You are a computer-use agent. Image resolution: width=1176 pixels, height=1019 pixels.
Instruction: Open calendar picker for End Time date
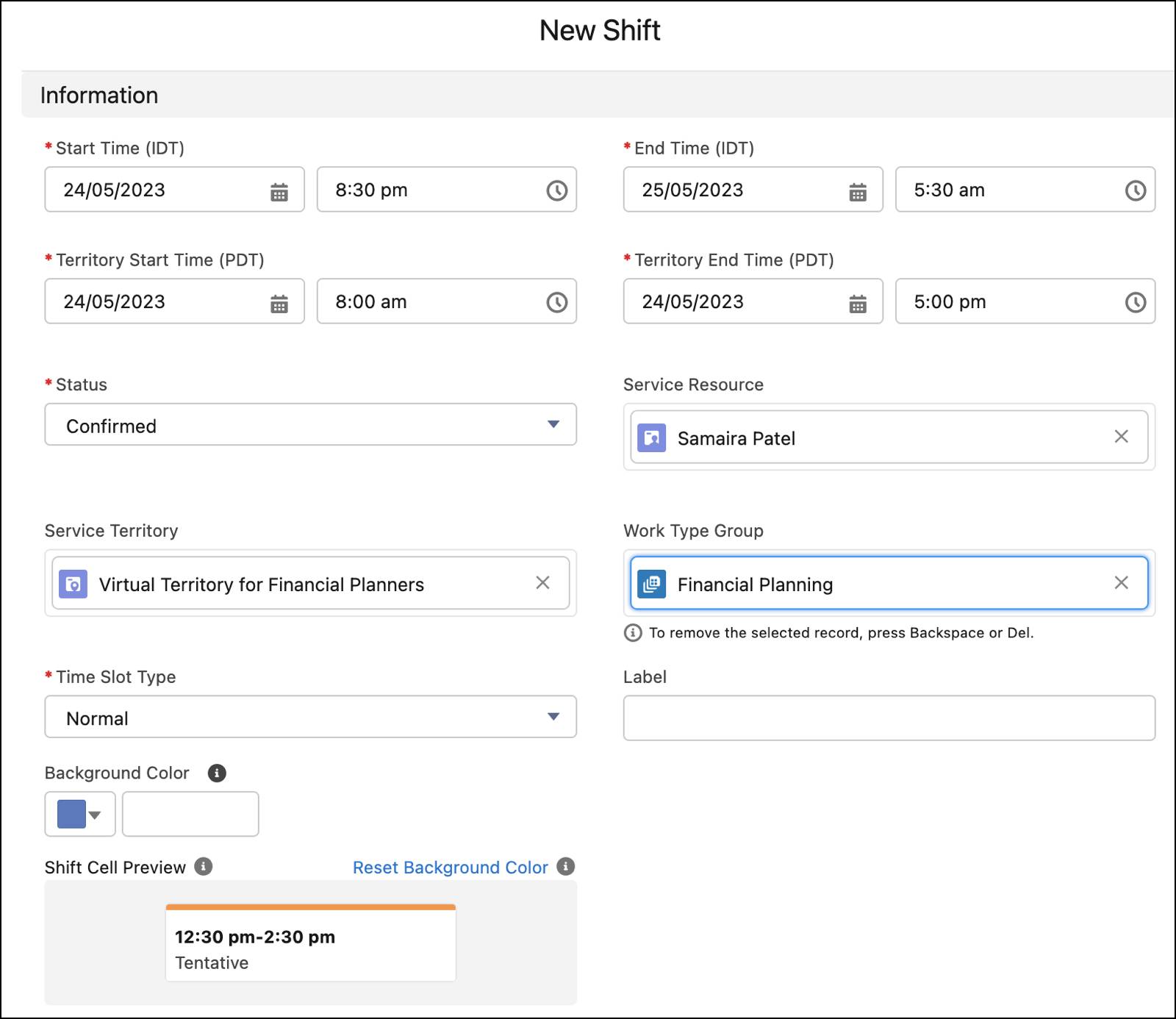pyautogui.click(x=857, y=192)
